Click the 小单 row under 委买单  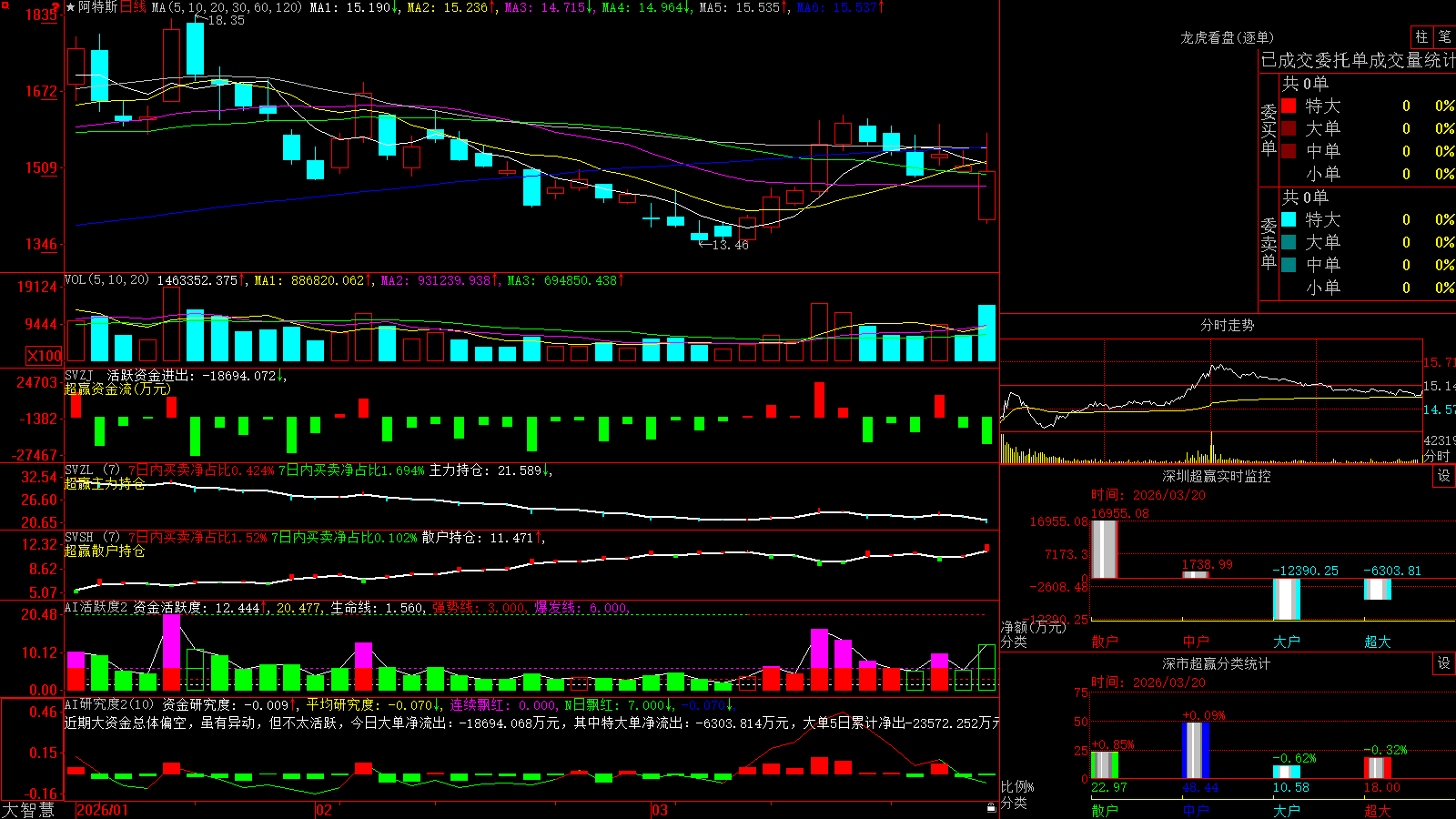click(1368, 174)
